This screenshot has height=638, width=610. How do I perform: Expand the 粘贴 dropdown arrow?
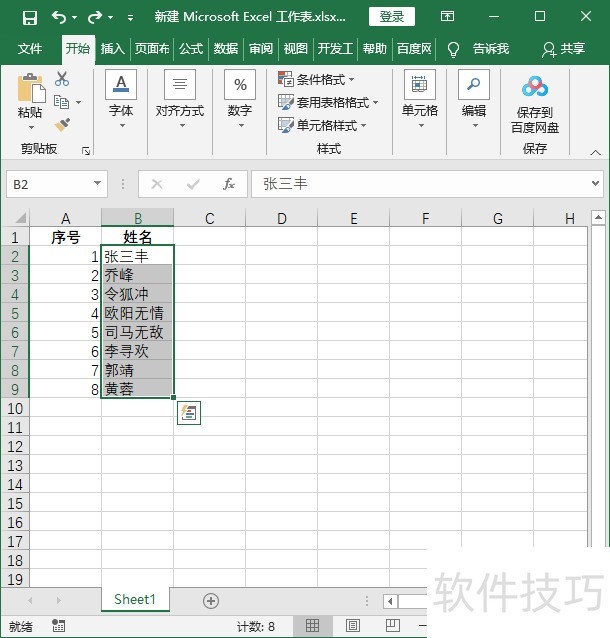(x=31, y=128)
